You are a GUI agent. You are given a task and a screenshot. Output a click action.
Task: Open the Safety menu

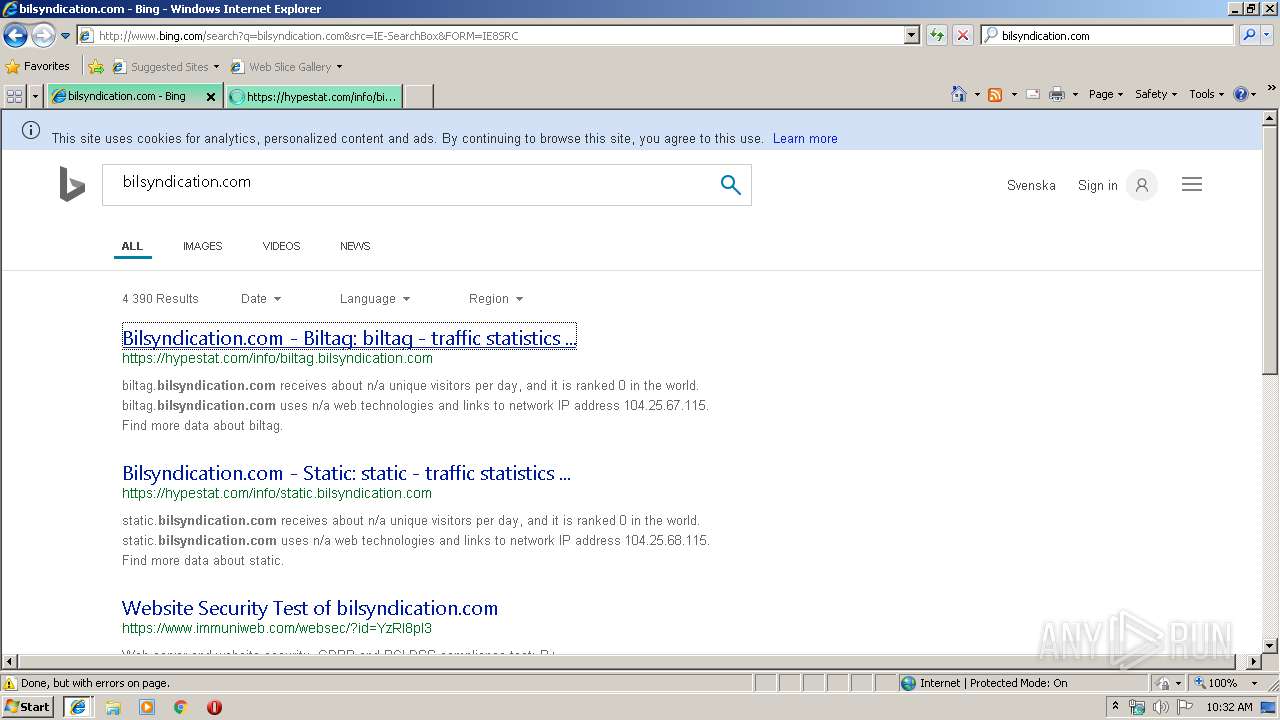[x=1156, y=94]
